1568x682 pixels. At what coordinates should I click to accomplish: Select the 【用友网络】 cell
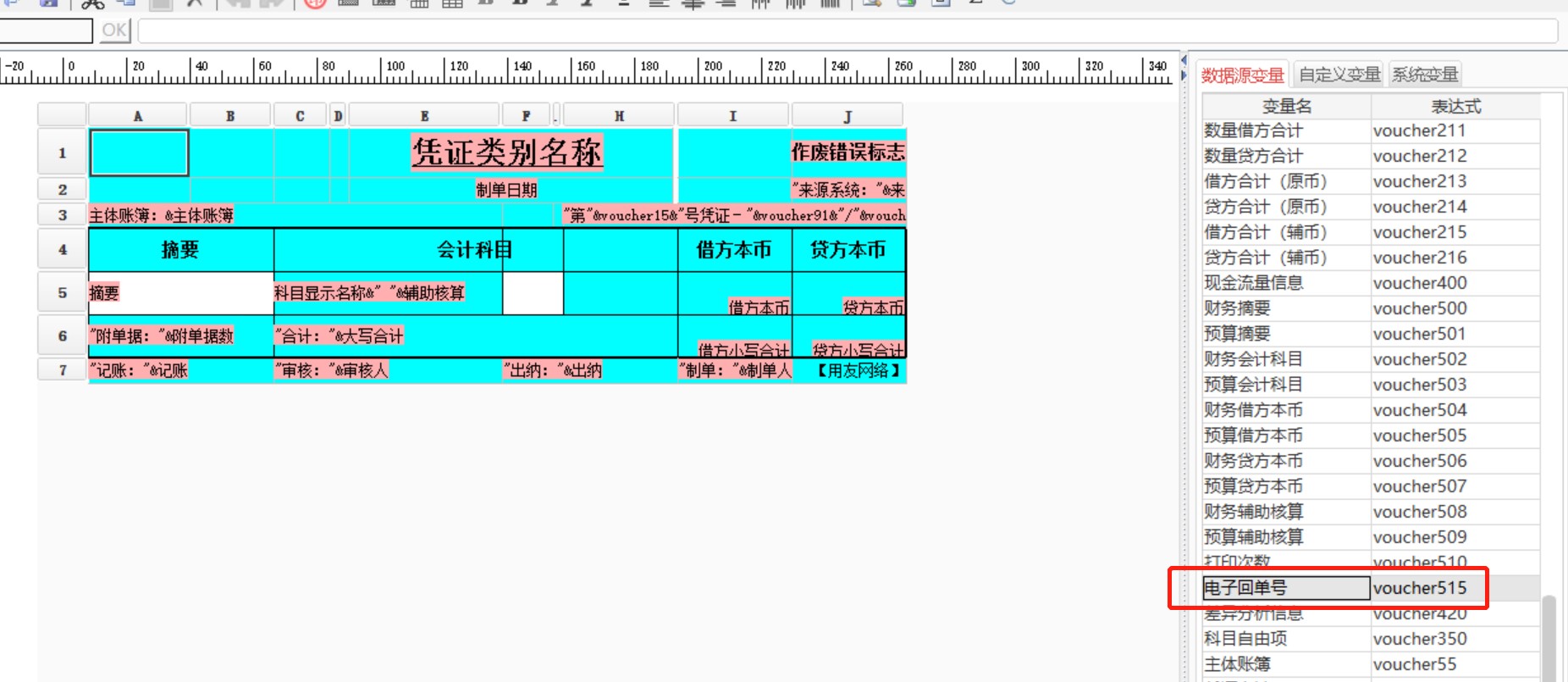[x=857, y=370]
